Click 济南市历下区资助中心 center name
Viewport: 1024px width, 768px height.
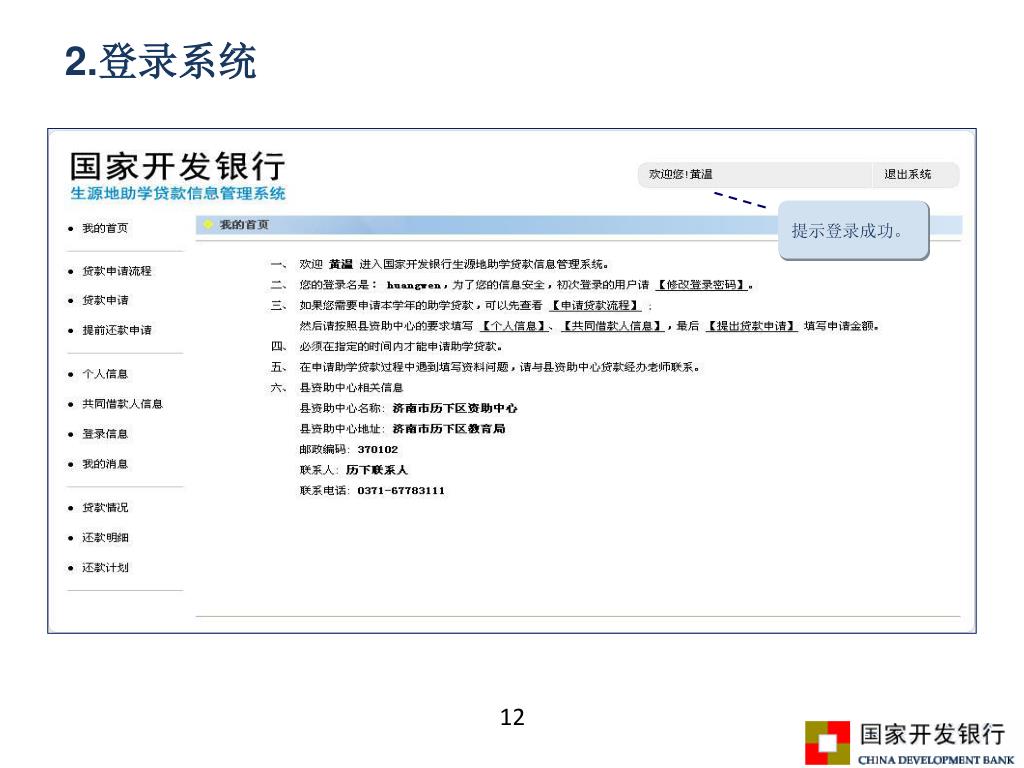click(x=455, y=408)
